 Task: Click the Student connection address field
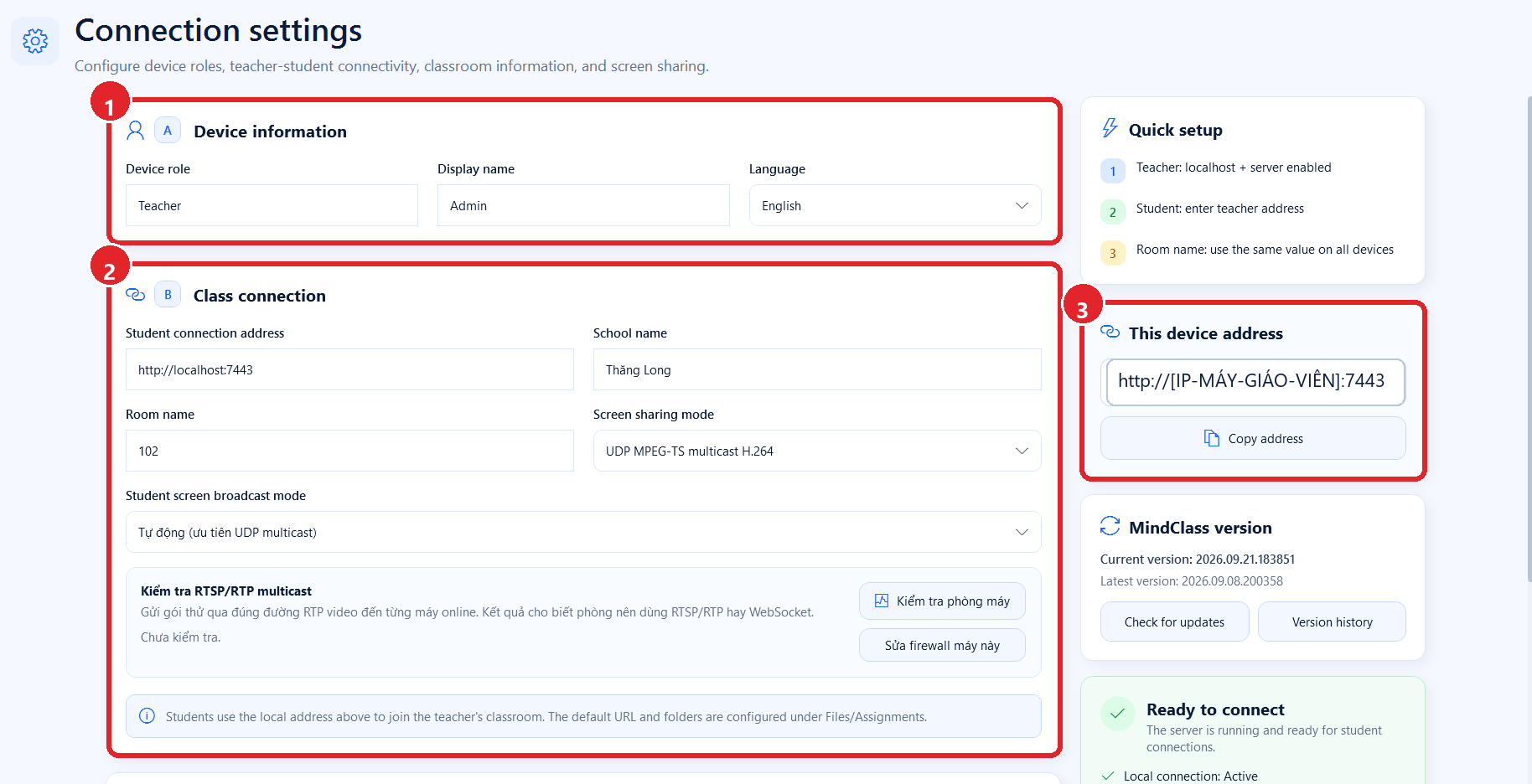click(x=349, y=369)
